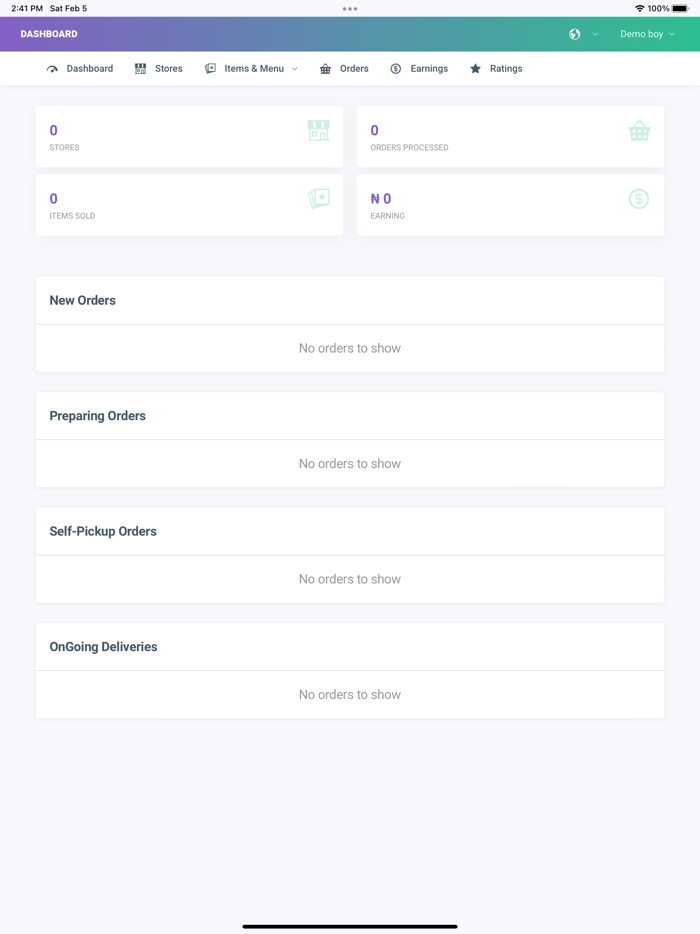Click the Earnings dollar icon
The image size is (700, 934).
click(395, 68)
